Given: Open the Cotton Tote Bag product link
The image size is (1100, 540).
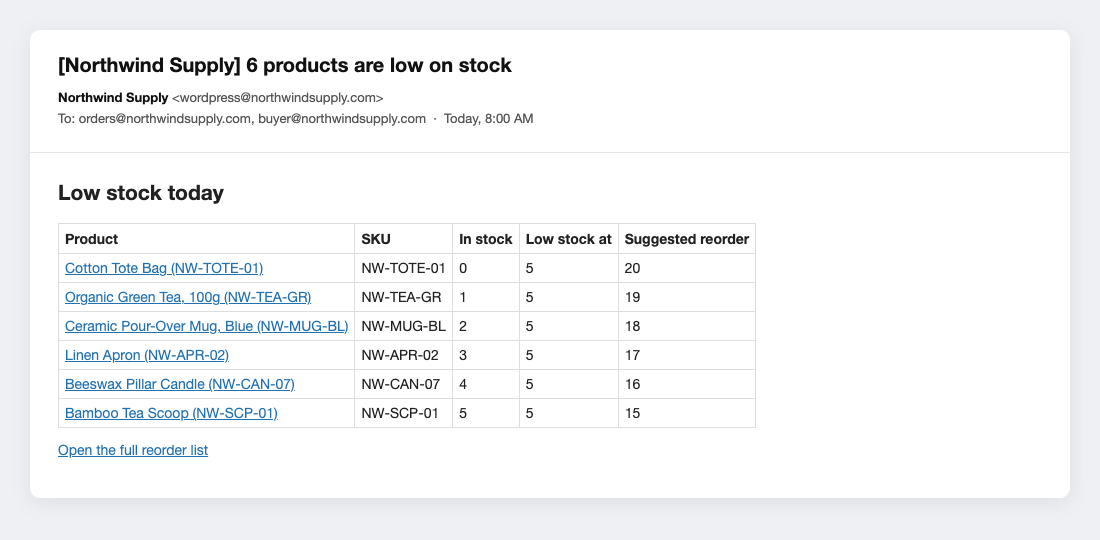Looking at the screenshot, I should [x=163, y=268].
